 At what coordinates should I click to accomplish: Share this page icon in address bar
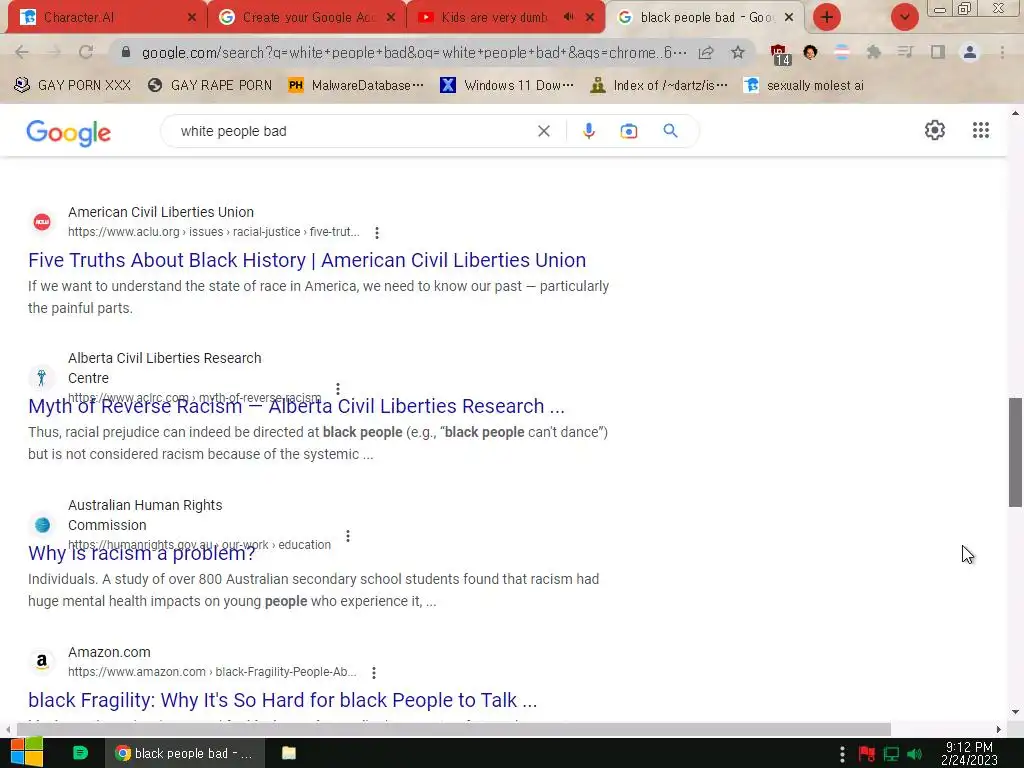click(x=706, y=52)
